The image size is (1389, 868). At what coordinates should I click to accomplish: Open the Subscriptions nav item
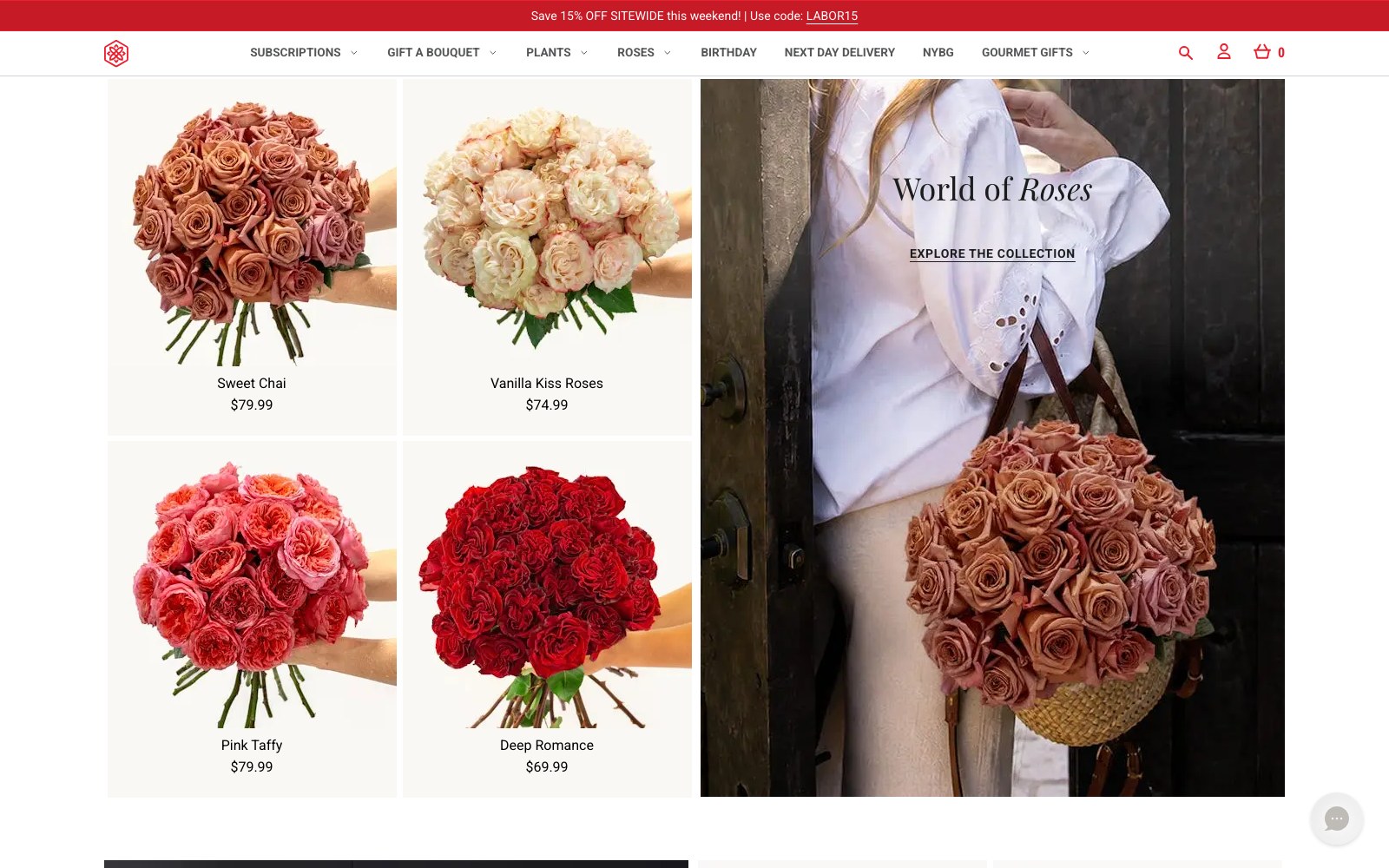point(295,53)
